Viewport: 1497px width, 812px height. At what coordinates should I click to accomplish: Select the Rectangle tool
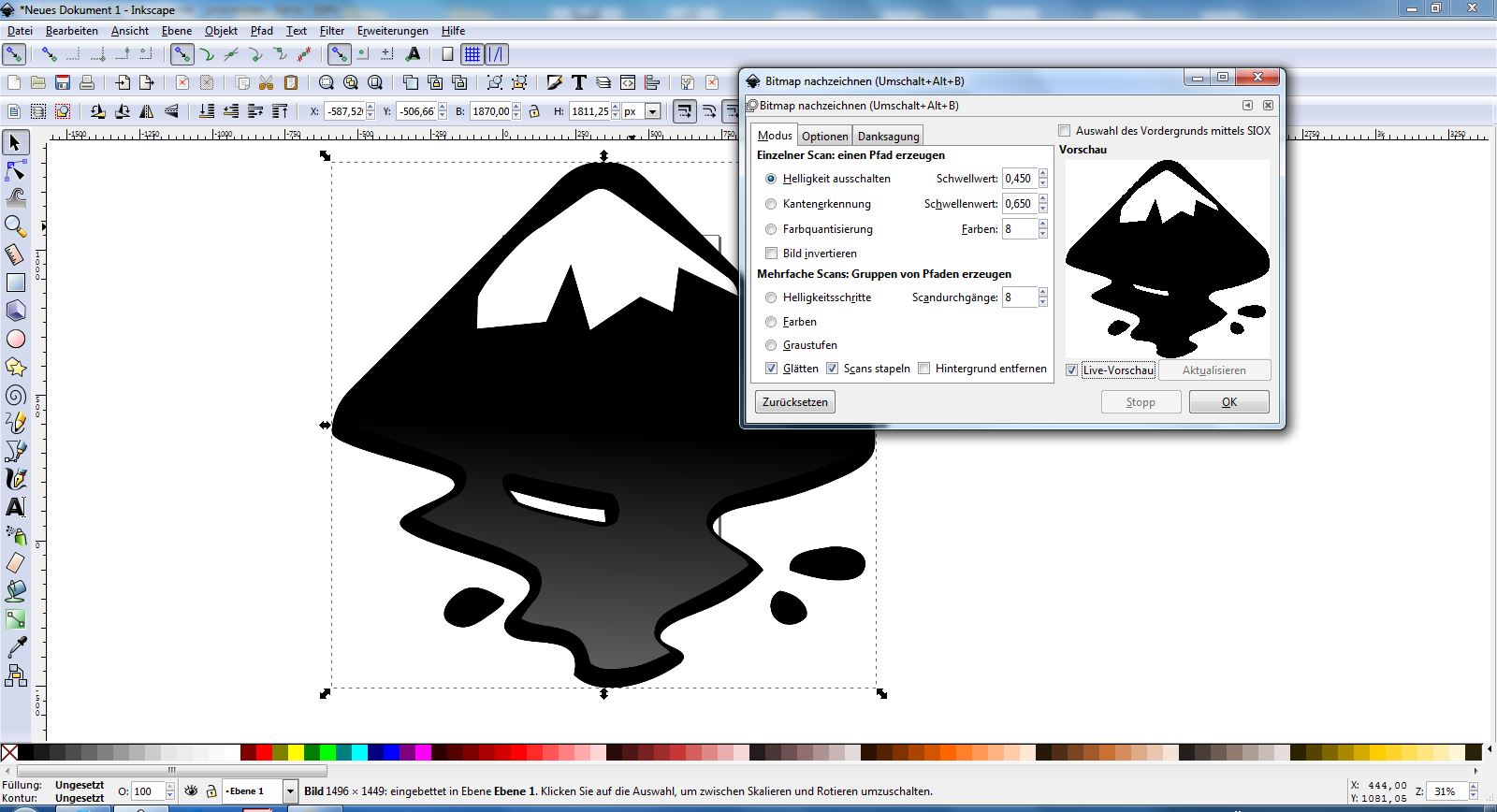point(15,282)
